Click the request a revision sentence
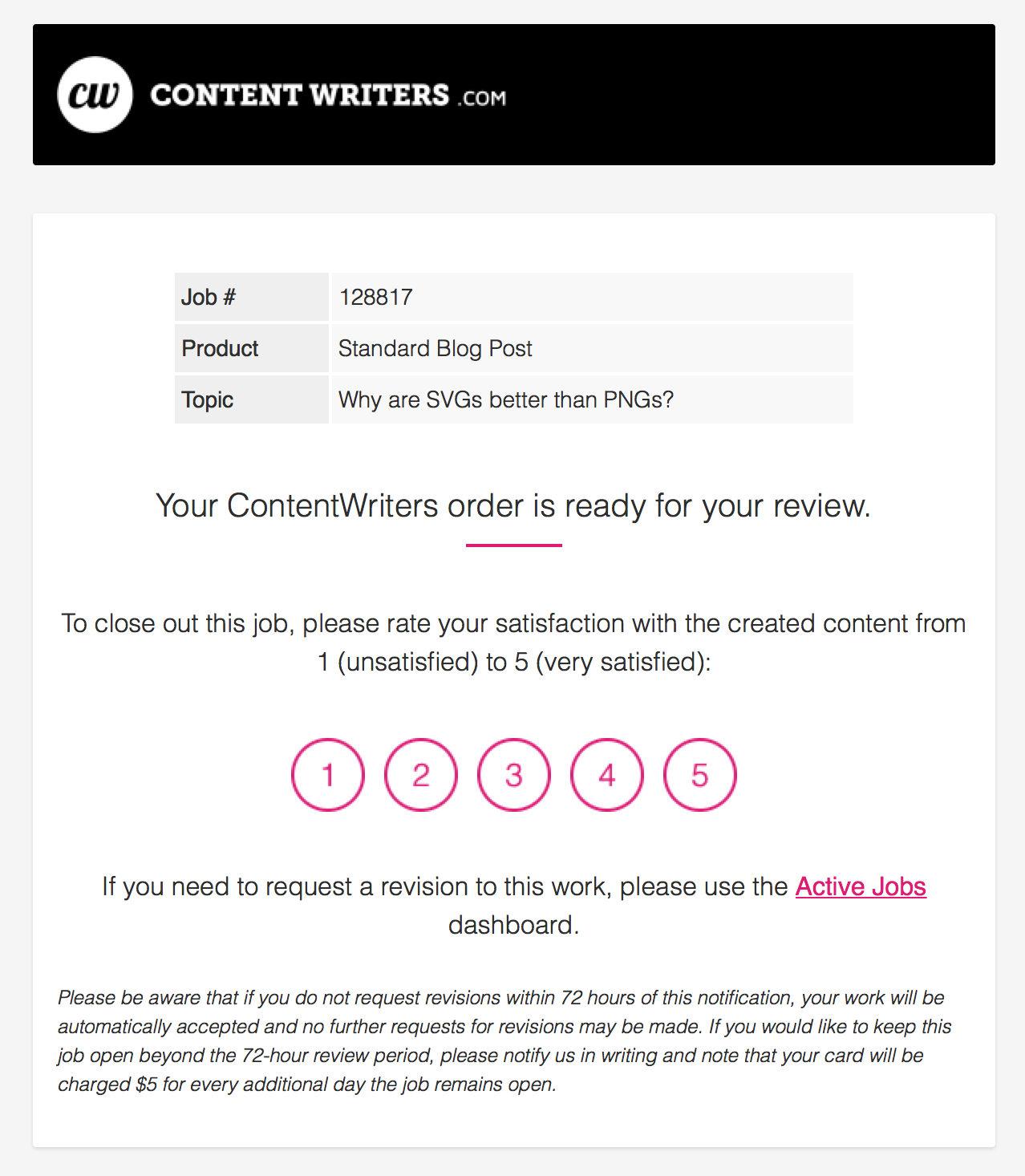The height and width of the screenshot is (1176, 1025). (514, 906)
